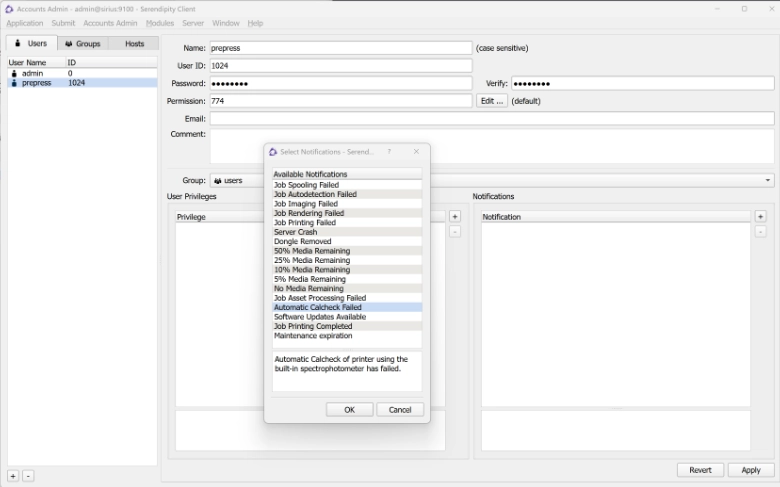Viewport: 780px width, 487px height.
Task: Switch to the Users tab
Action: [32, 43]
